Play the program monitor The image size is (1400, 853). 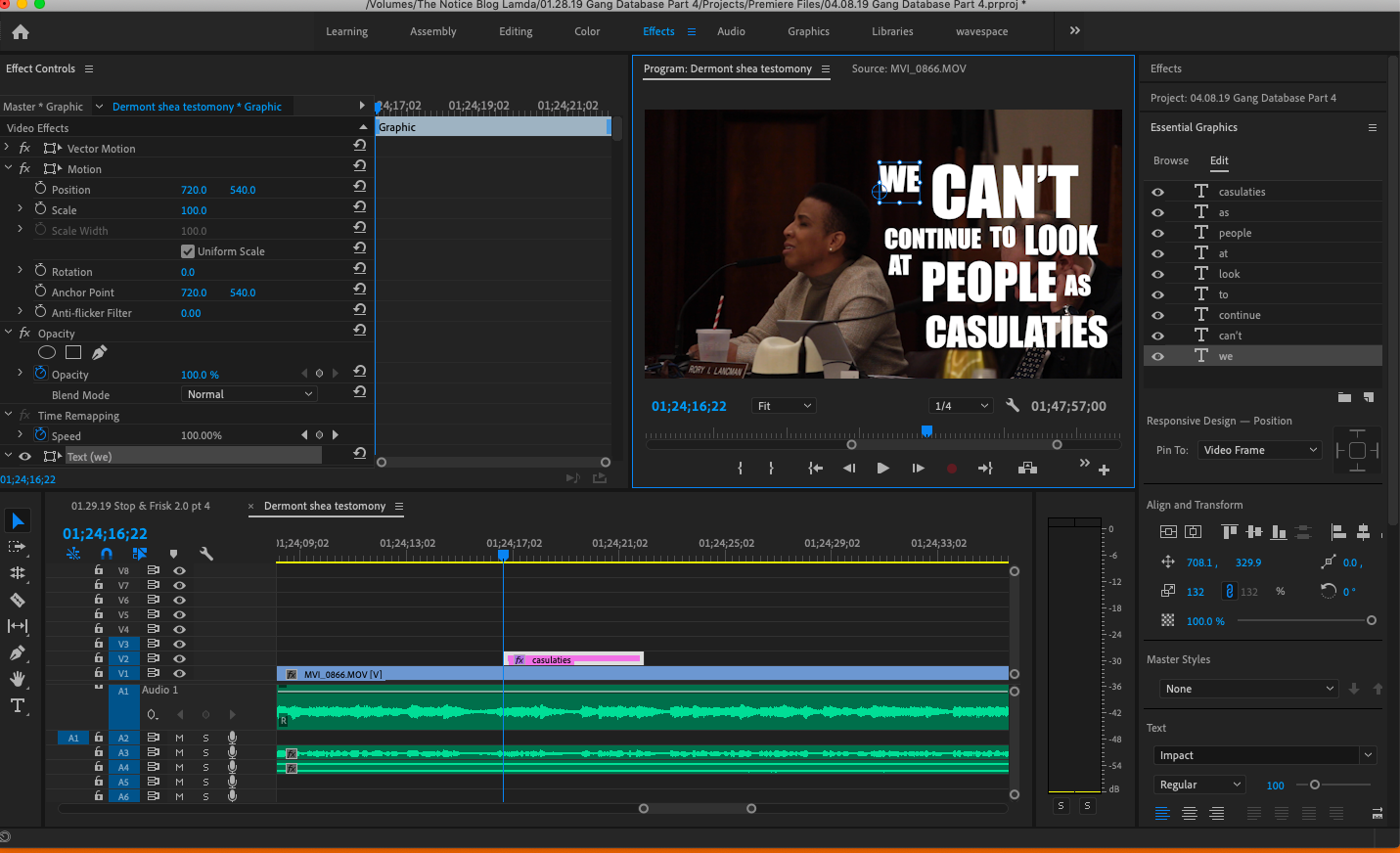(883, 469)
